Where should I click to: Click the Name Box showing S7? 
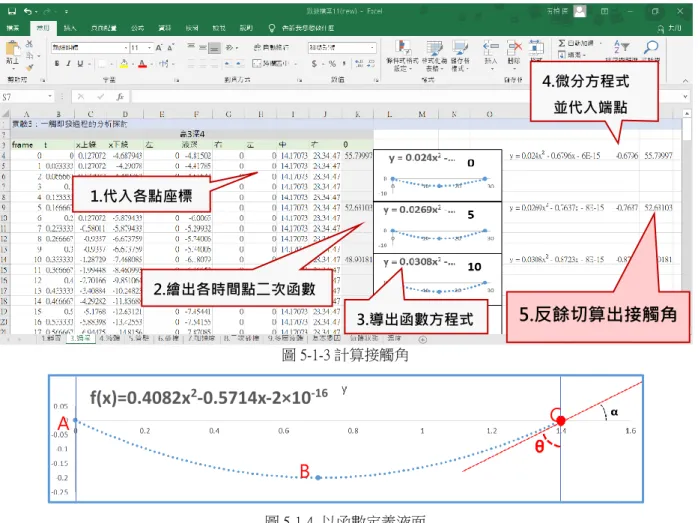27,97
